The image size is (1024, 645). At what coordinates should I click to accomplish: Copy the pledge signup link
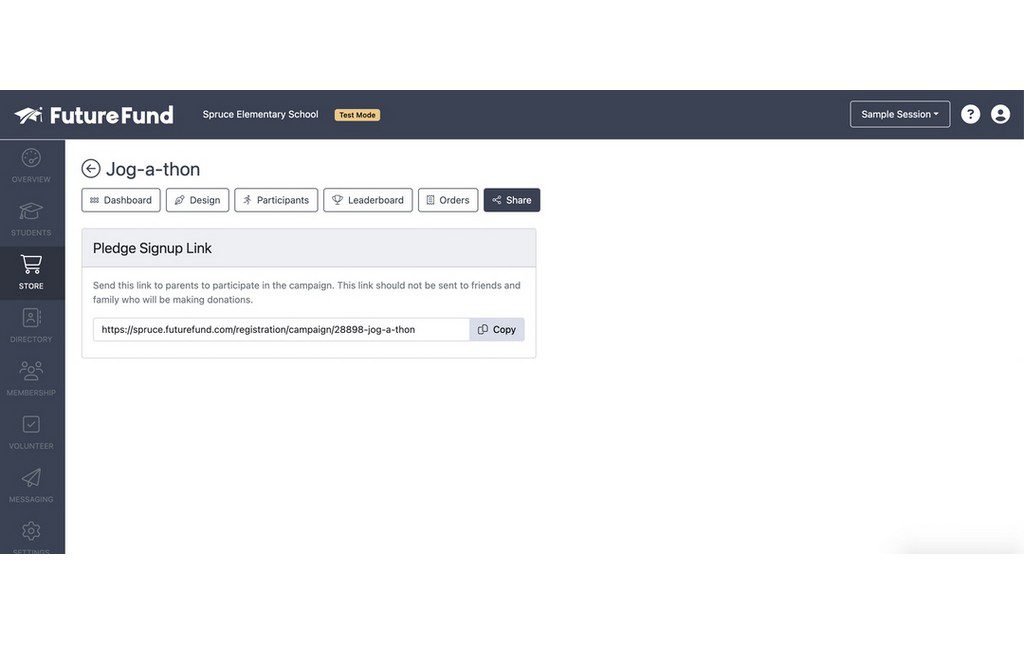point(497,330)
